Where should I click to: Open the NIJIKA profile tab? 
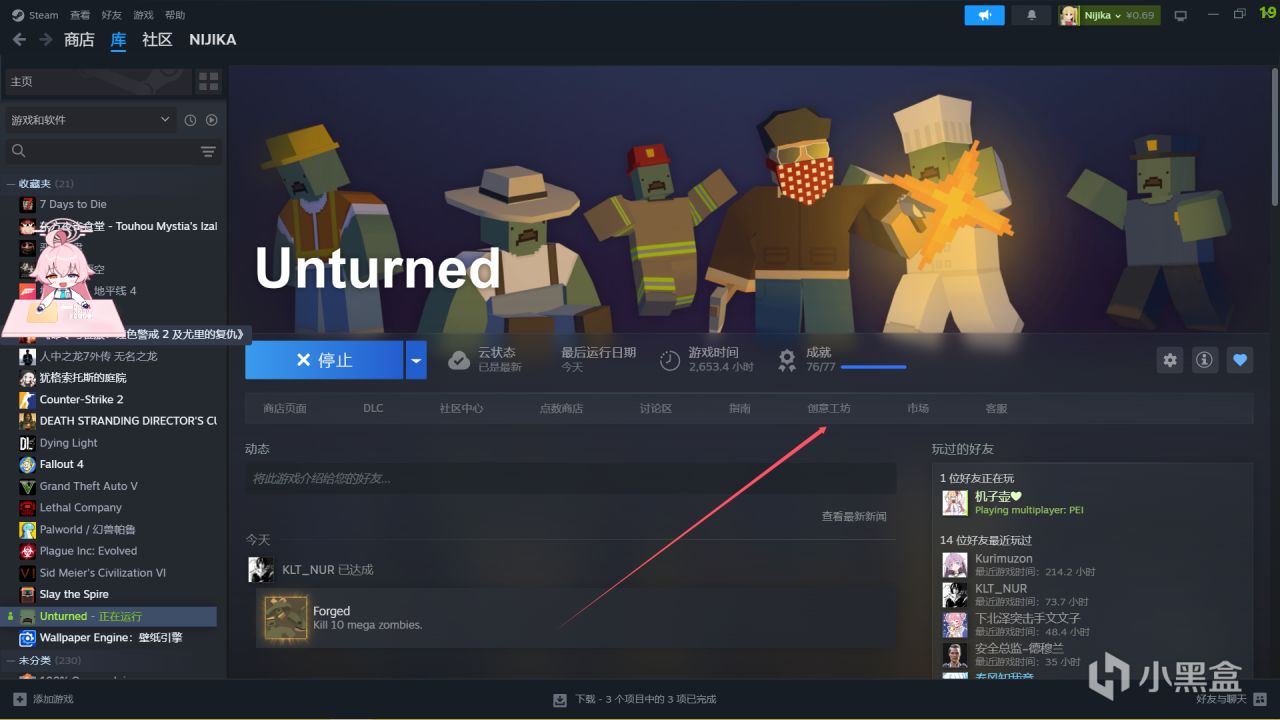(213, 40)
